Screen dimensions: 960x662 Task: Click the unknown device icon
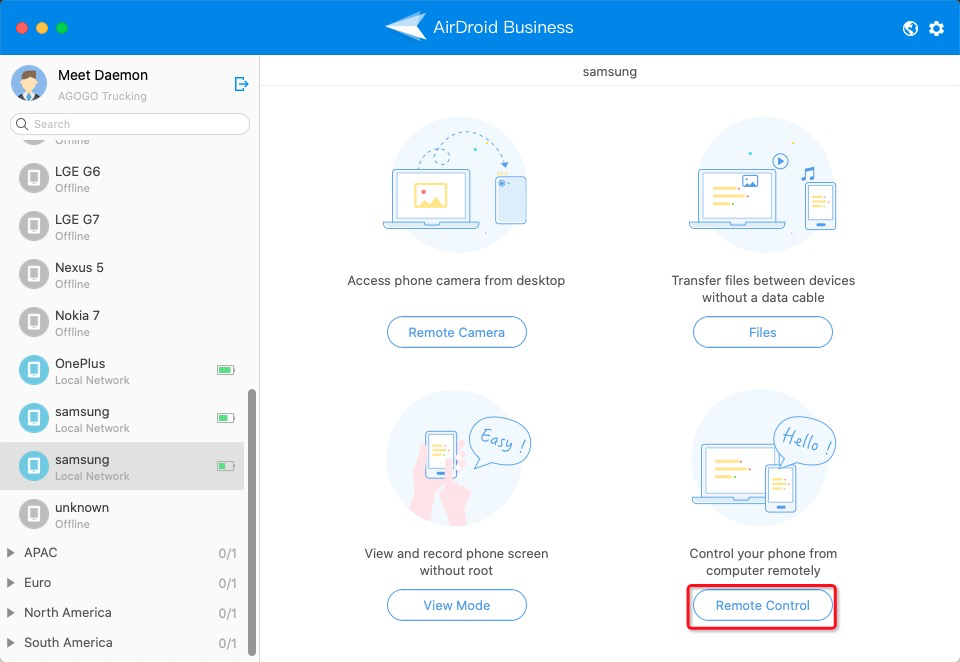[34, 514]
